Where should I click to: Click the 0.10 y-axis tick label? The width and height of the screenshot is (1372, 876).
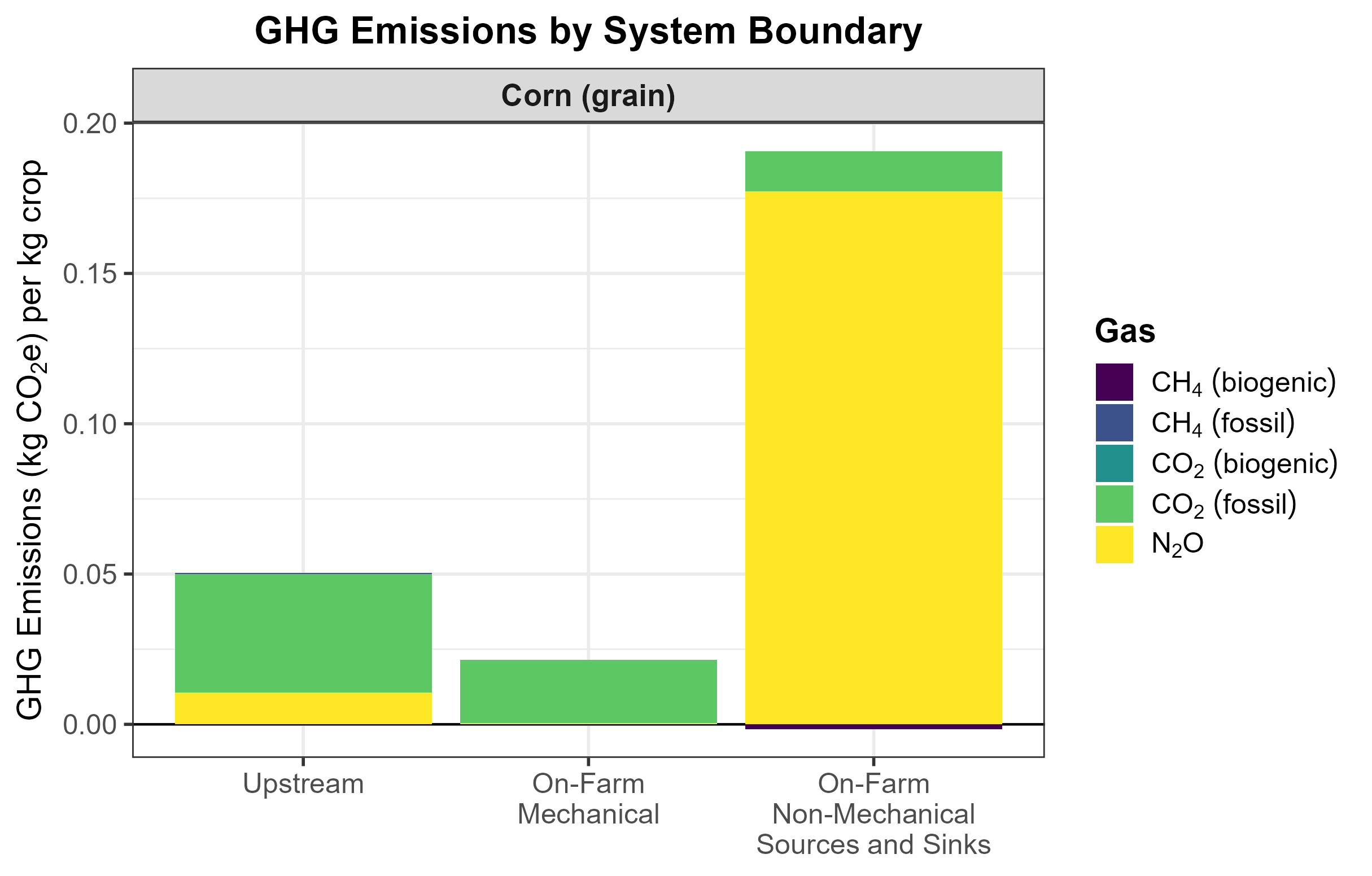point(89,424)
